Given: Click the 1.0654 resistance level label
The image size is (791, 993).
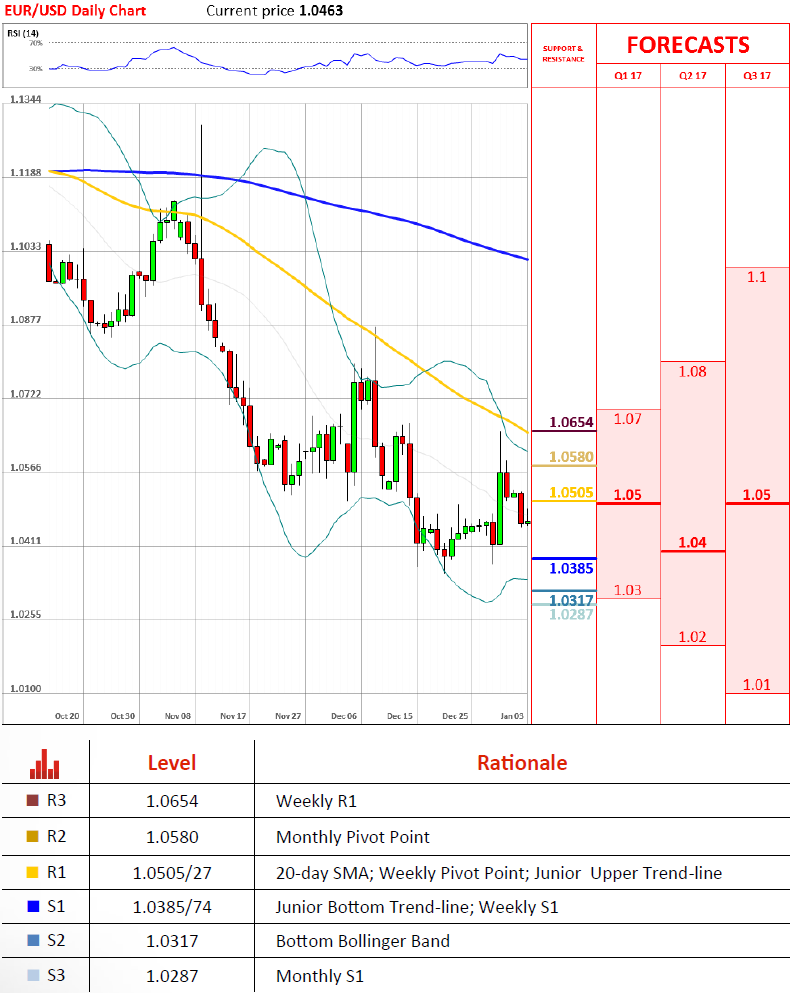Looking at the screenshot, I should click(571, 422).
